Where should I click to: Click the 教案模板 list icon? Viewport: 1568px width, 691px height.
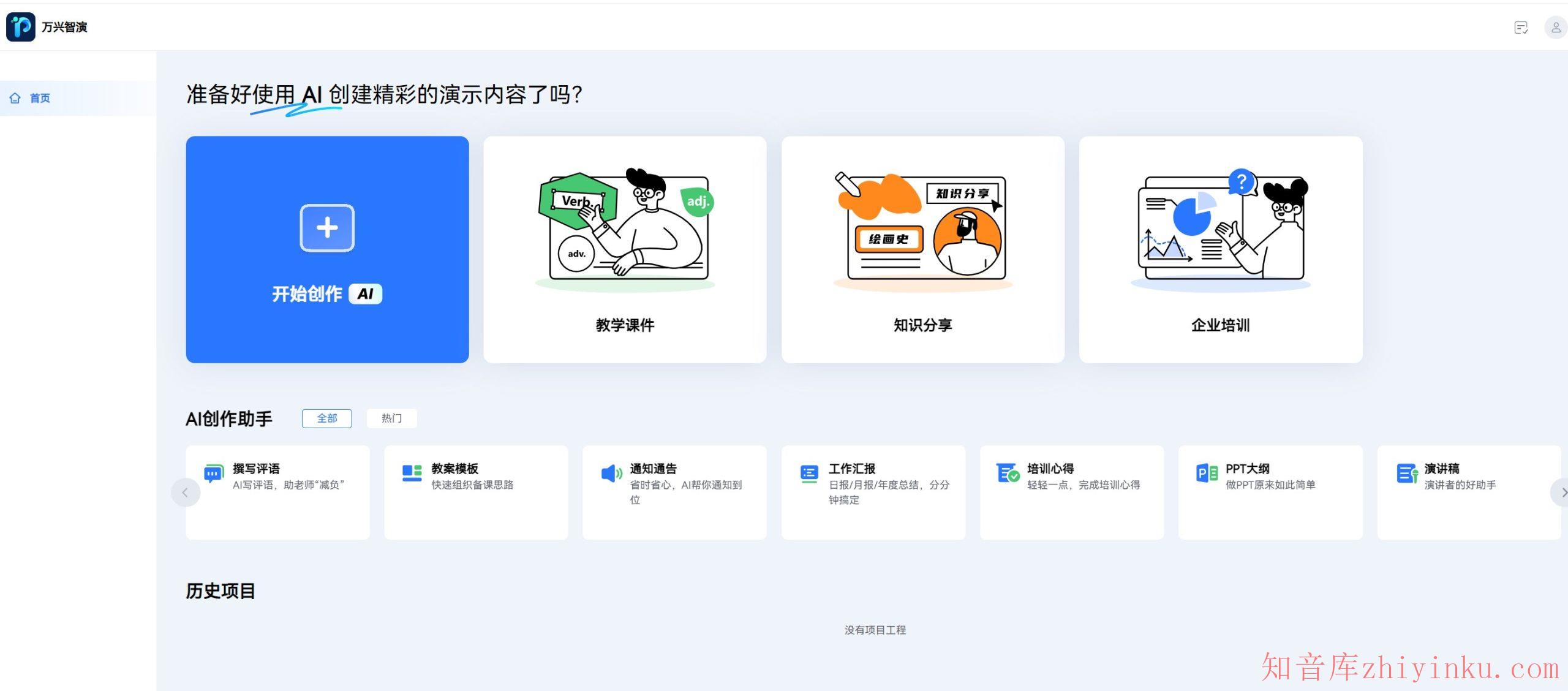coord(411,472)
